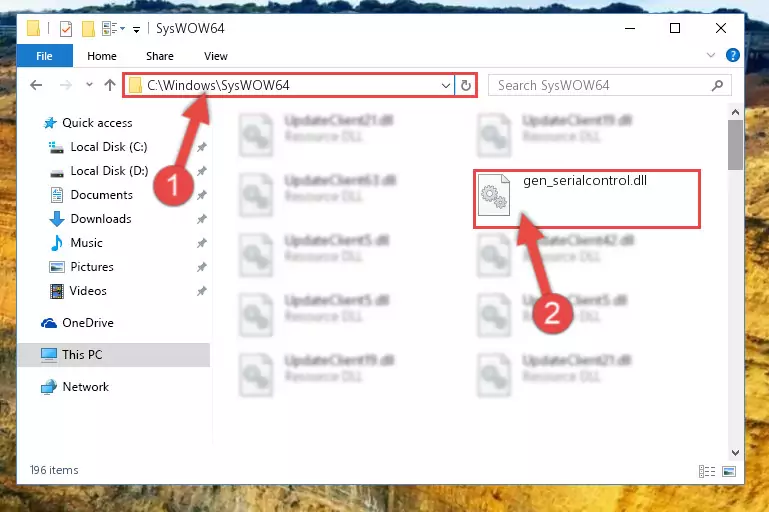The height and width of the screenshot is (512, 769).
Task: Click the 196 items status text
Action: [54, 470]
